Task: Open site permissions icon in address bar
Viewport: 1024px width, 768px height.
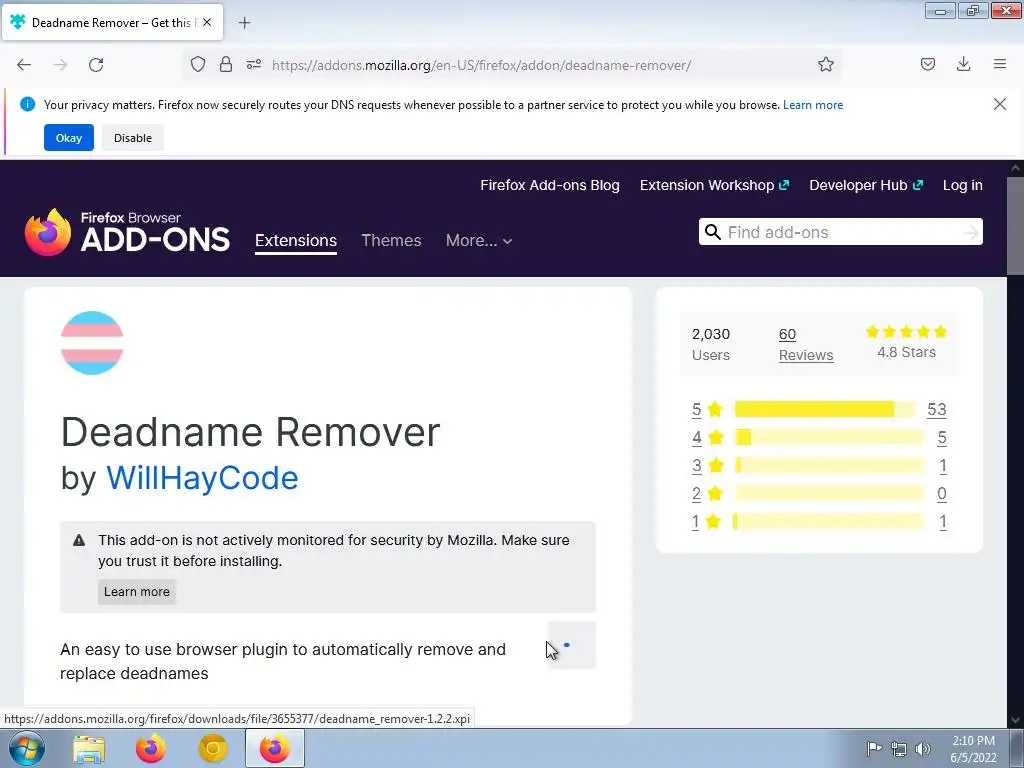Action: [254, 64]
